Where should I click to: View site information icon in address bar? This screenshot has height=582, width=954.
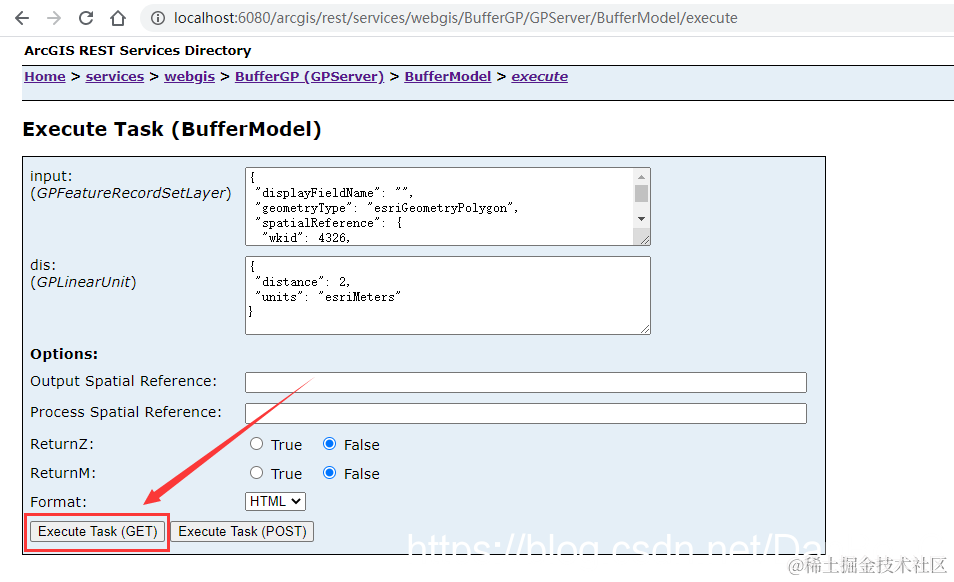click(158, 18)
